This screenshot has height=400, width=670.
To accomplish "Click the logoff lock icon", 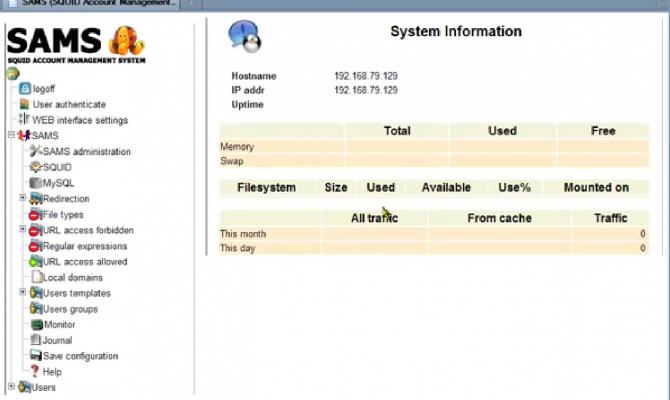I will [x=25, y=88].
